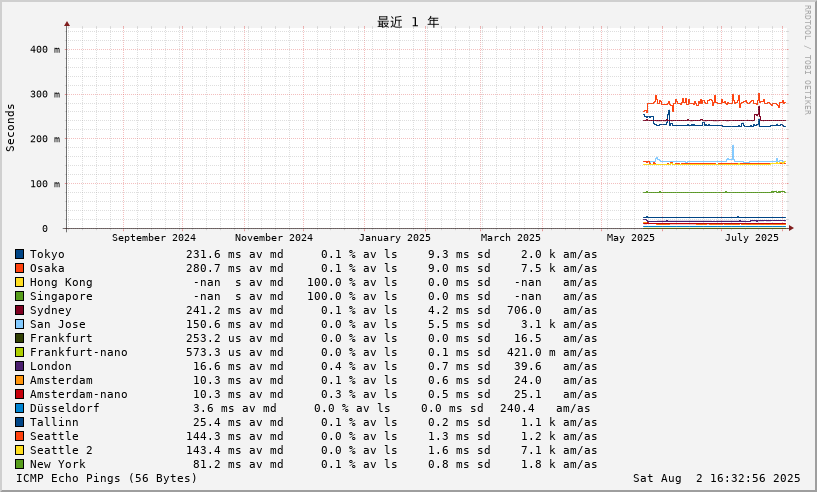This screenshot has height=492, width=817.
Task: Click the 'November 2024' x-axis label
Action: [x=274, y=238]
